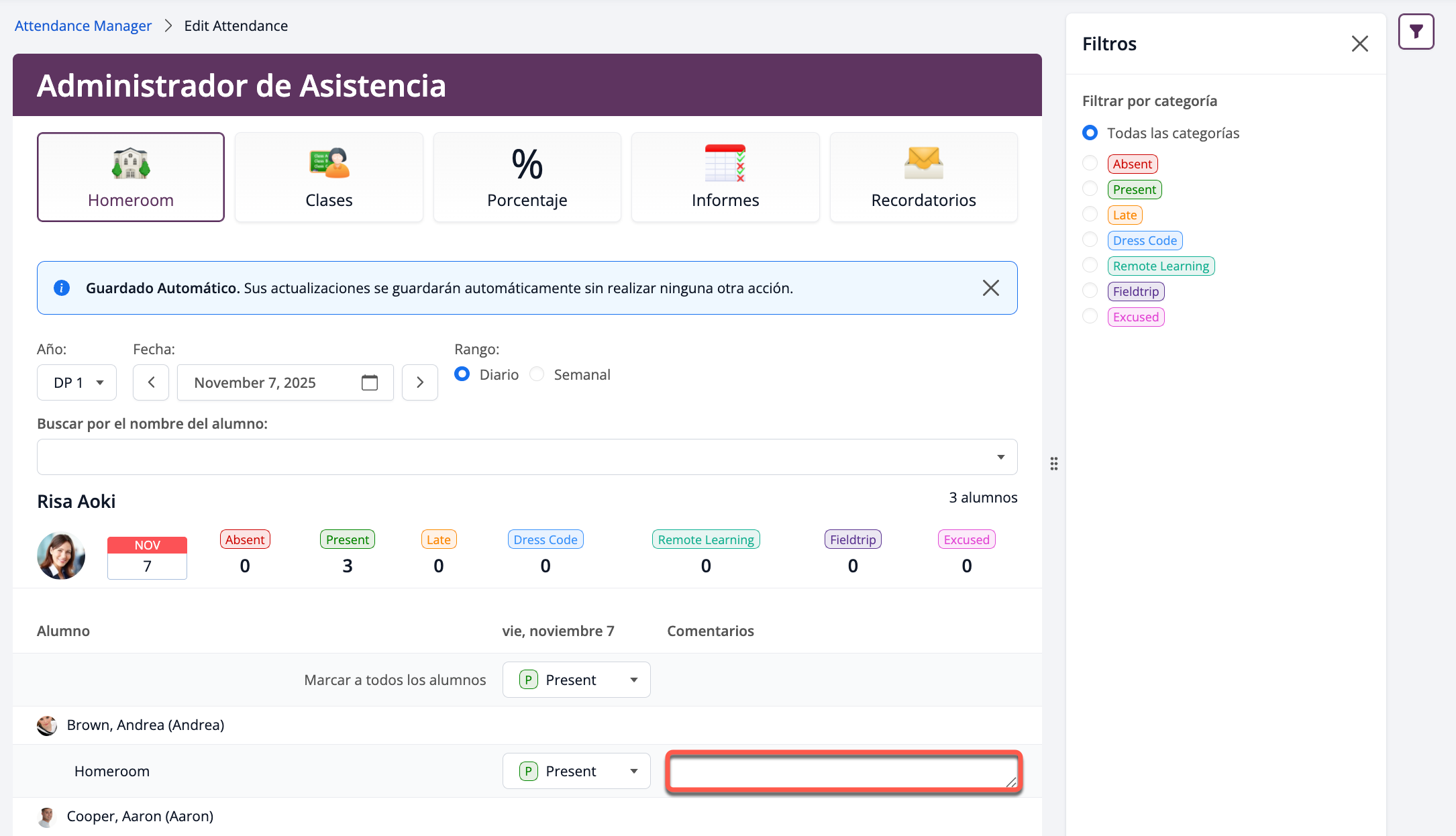Advance to the next date arrow
This screenshot has height=836, width=1456.
click(x=420, y=382)
